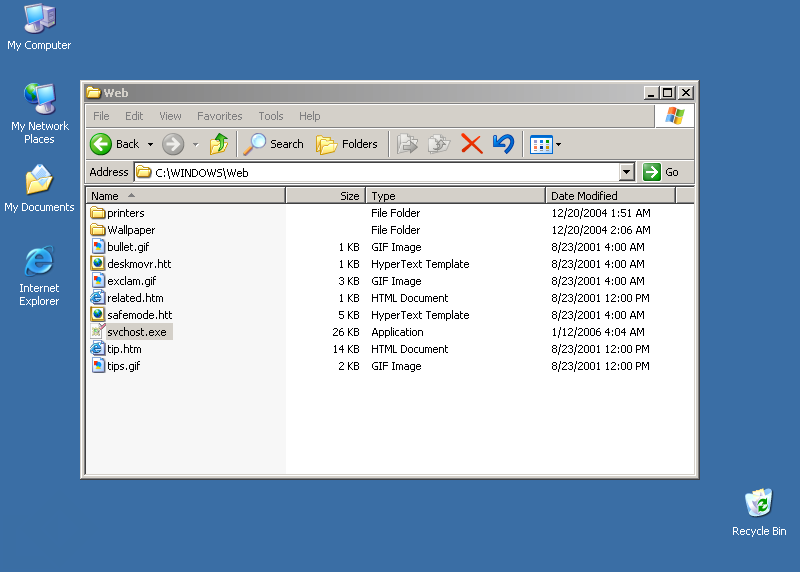Viewport: 800px width, 572px height.
Task: Open the Address bar dropdown list
Action: [627, 172]
